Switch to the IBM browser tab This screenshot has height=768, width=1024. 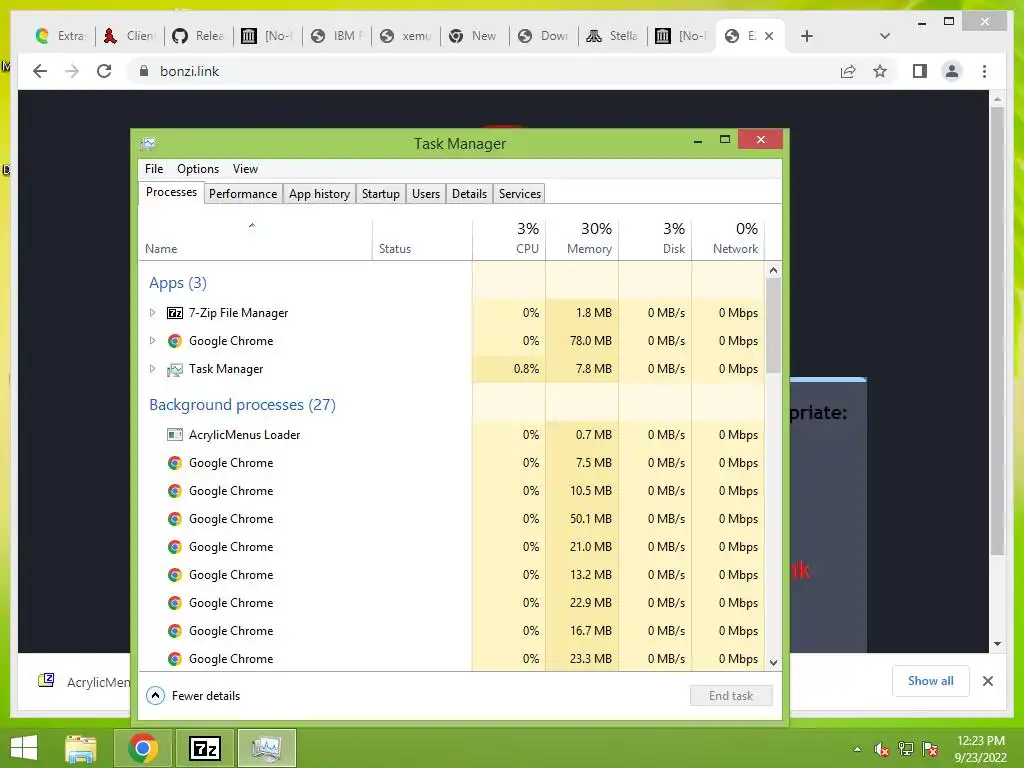pos(337,36)
